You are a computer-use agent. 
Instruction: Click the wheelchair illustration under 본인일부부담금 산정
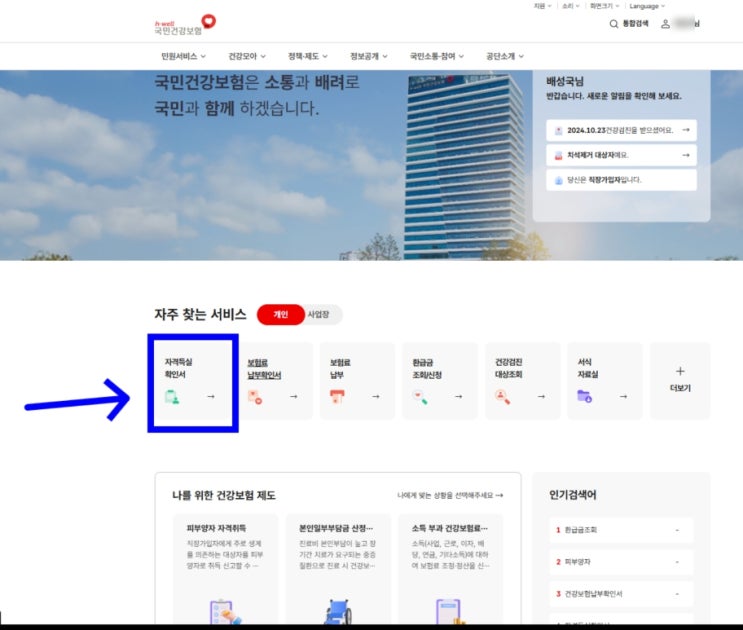[338, 612]
